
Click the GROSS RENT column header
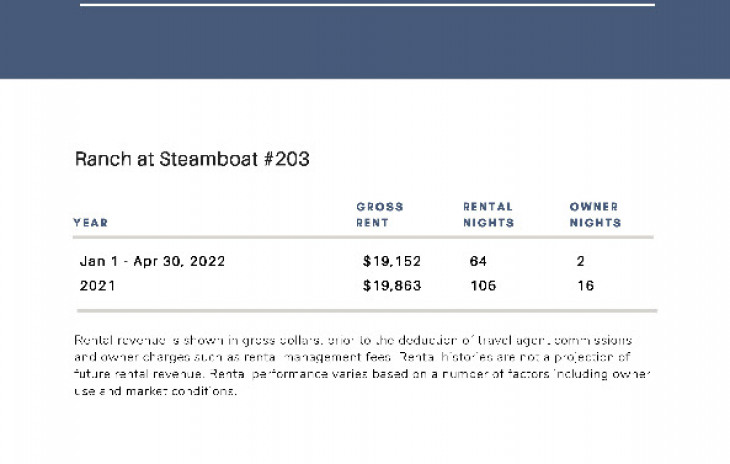tap(380, 215)
